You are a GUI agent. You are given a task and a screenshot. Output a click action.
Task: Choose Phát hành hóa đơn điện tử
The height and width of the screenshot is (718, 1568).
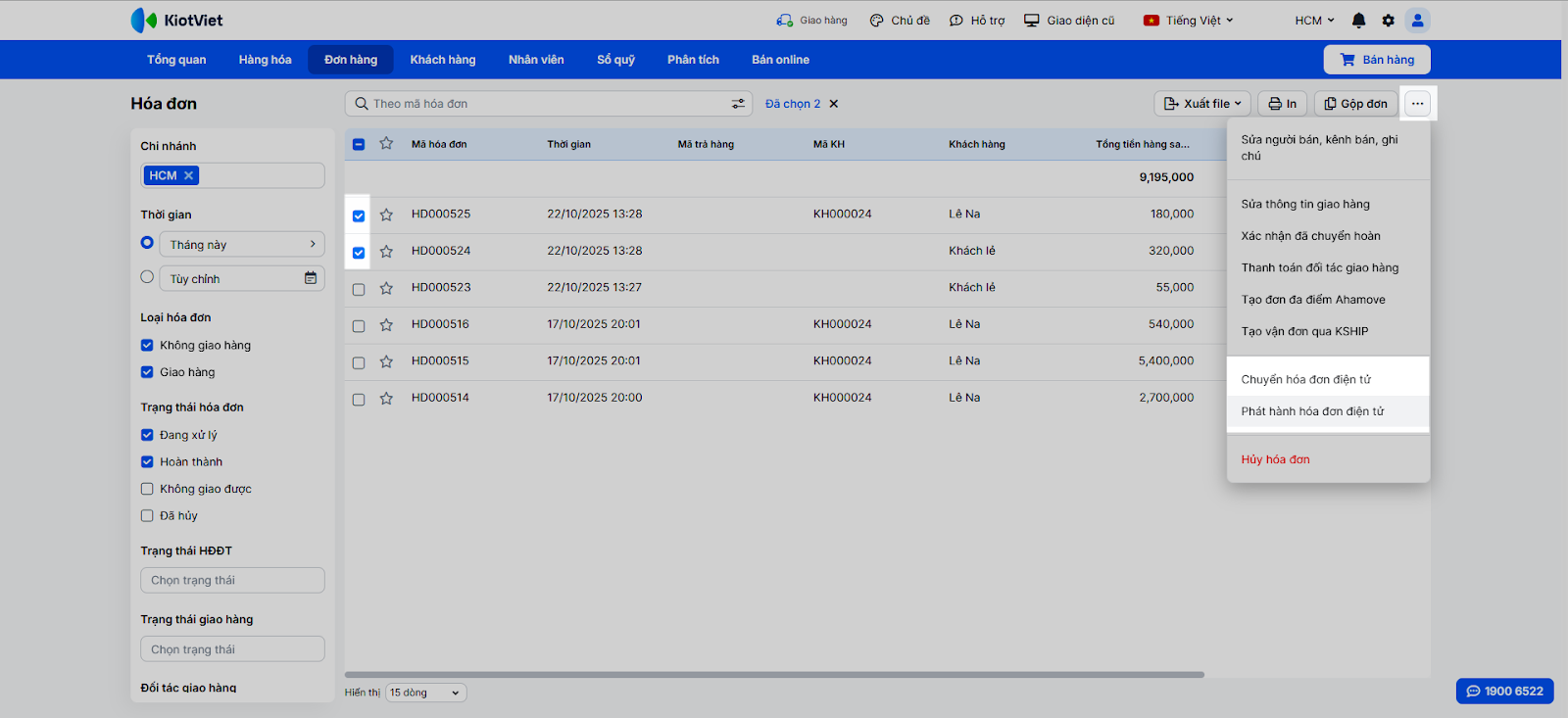(1312, 411)
